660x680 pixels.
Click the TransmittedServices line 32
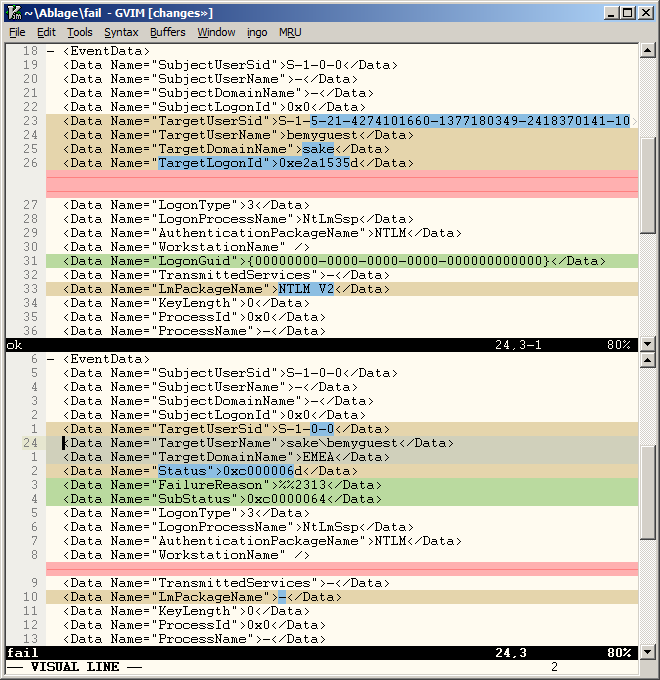(x=342, y=275)
